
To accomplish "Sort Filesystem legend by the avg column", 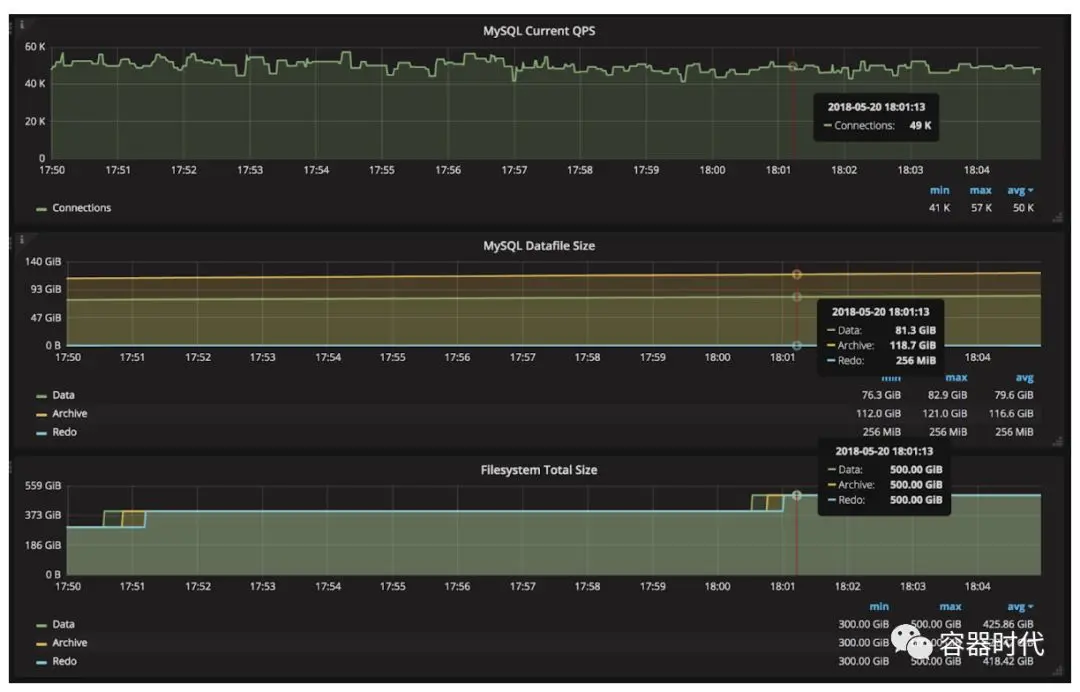I will (x=1017, y=607).
